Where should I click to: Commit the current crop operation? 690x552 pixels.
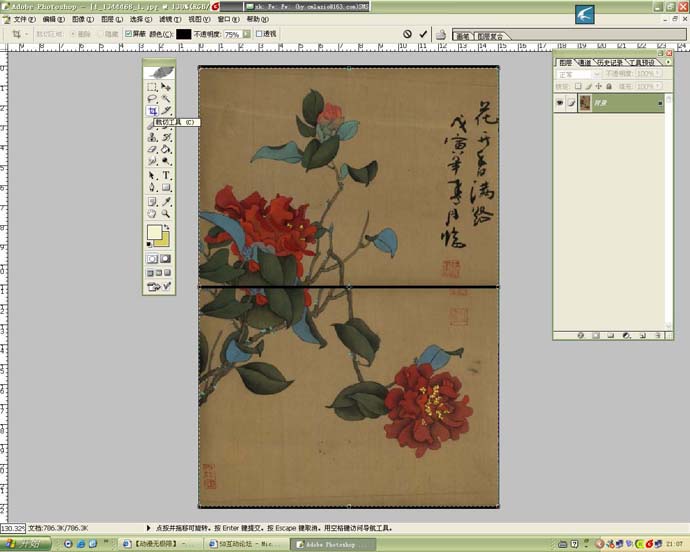(x=423, y=34)
